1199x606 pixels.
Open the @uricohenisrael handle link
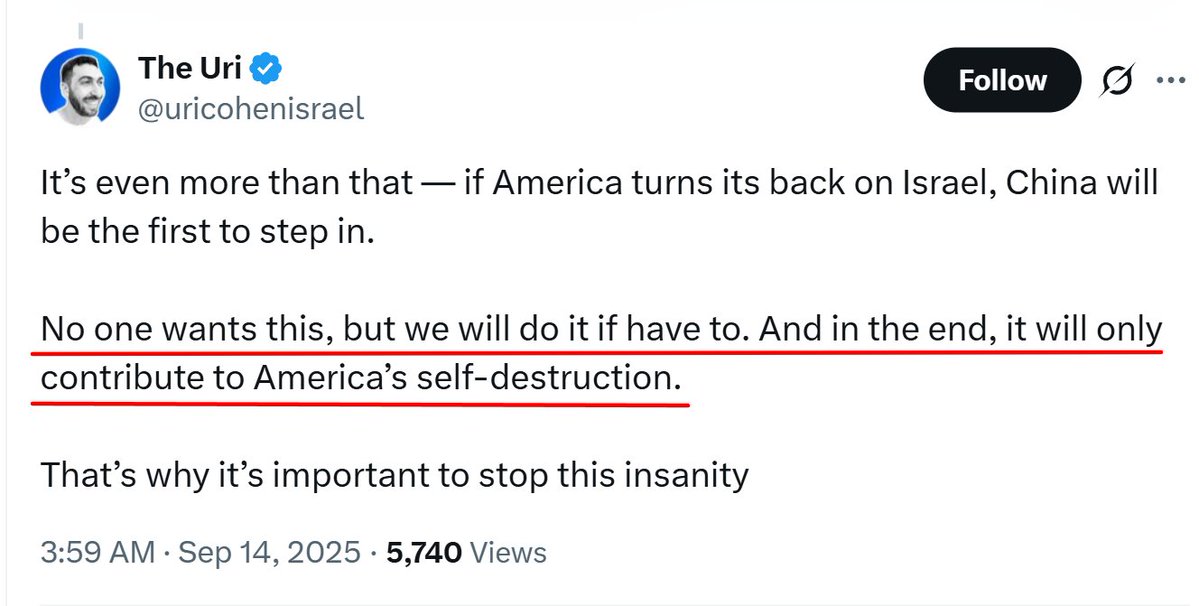tap(251, 108)
